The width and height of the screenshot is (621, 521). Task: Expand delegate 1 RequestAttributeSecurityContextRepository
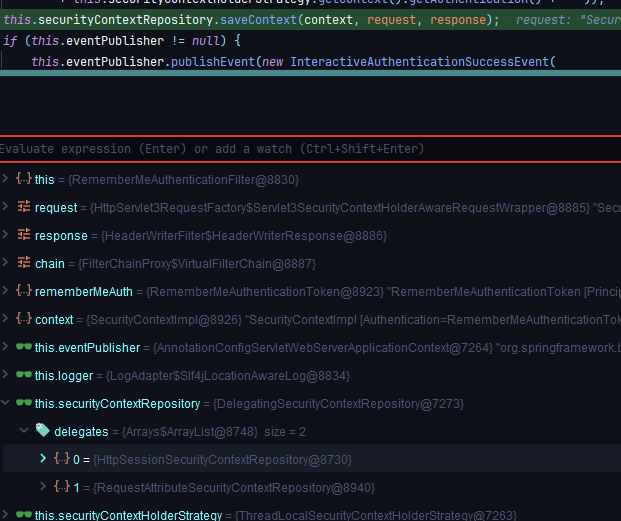coord(42,486)
